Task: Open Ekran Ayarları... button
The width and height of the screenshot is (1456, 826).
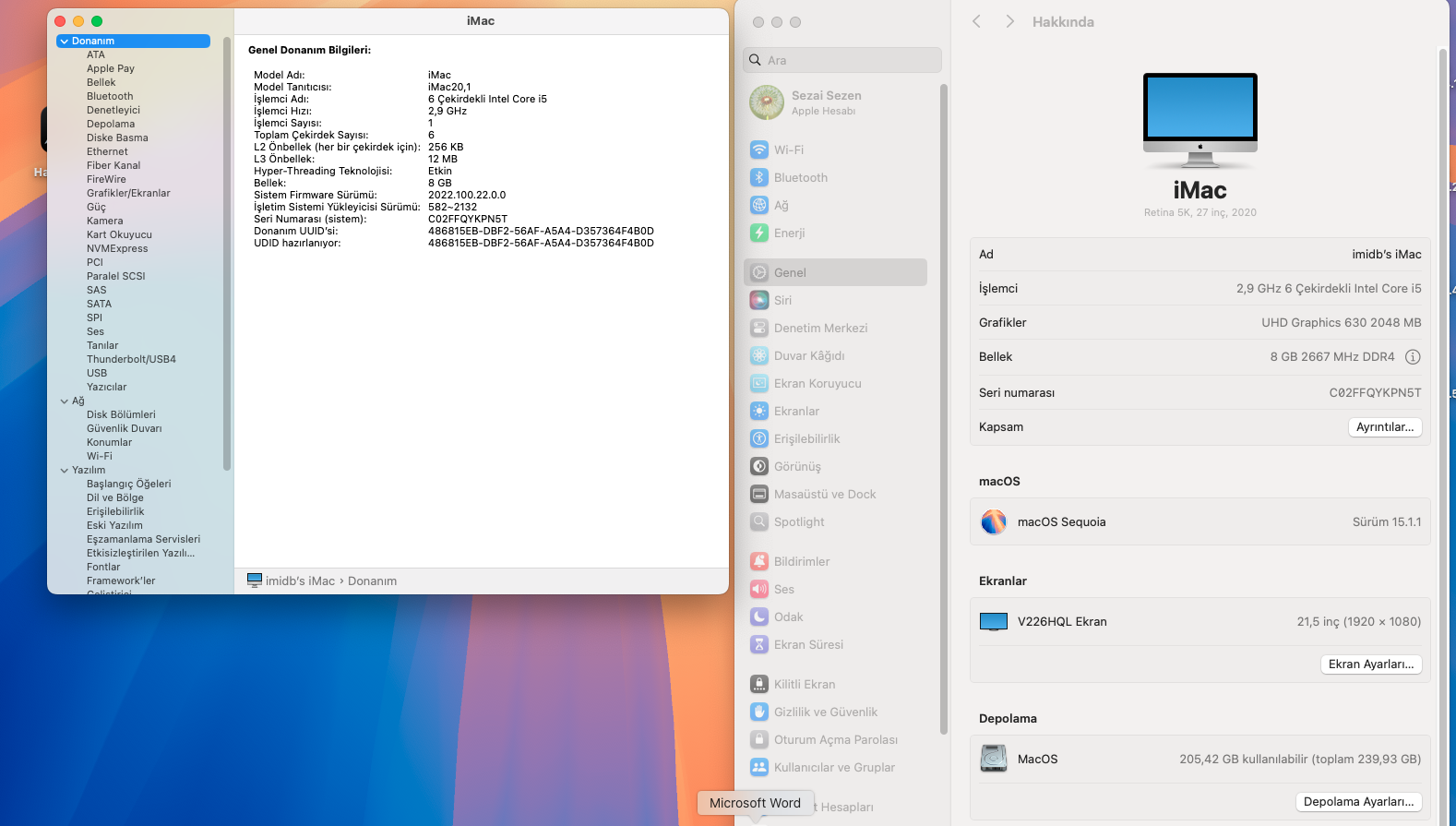Action: [1370, 664]
